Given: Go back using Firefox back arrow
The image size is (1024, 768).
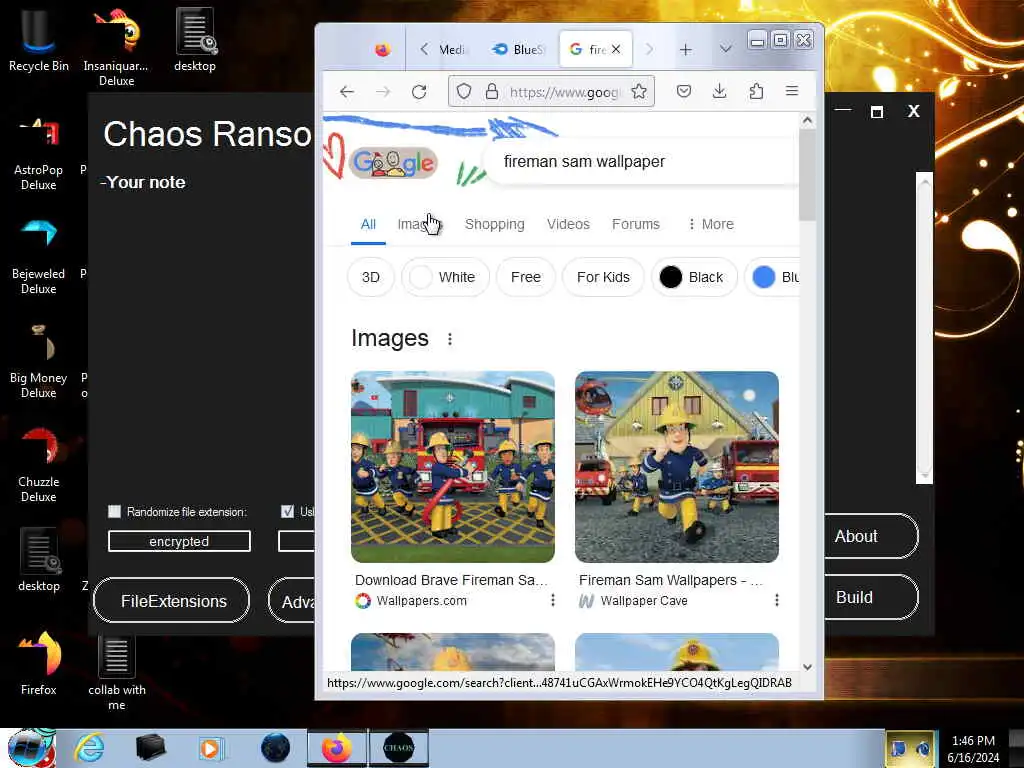Looking at the screenshot, I should click(347, 92).
